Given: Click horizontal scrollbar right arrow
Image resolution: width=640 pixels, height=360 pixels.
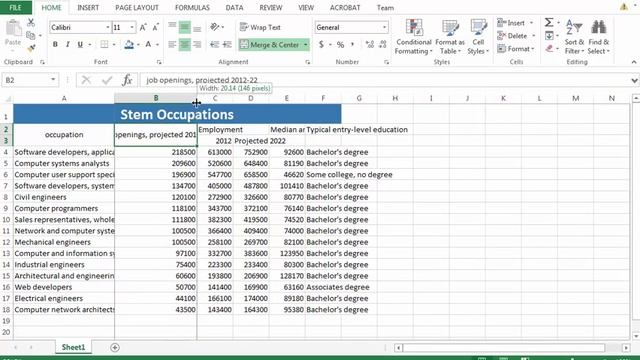Looking at the screenshot, I should 626,348.
